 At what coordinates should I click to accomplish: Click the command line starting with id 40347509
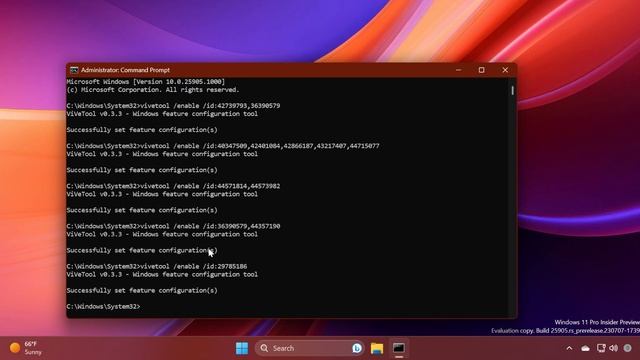click(223, 146)
